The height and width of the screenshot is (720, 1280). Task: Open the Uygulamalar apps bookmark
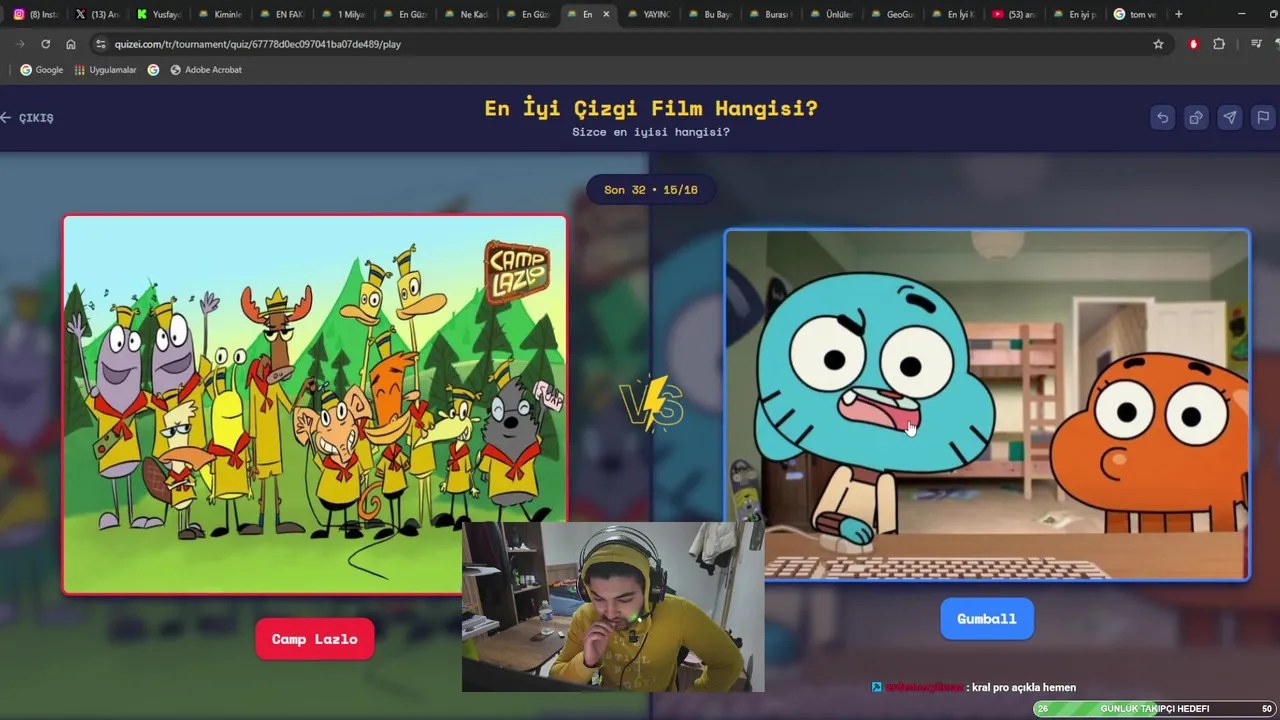tap(105, 70)
